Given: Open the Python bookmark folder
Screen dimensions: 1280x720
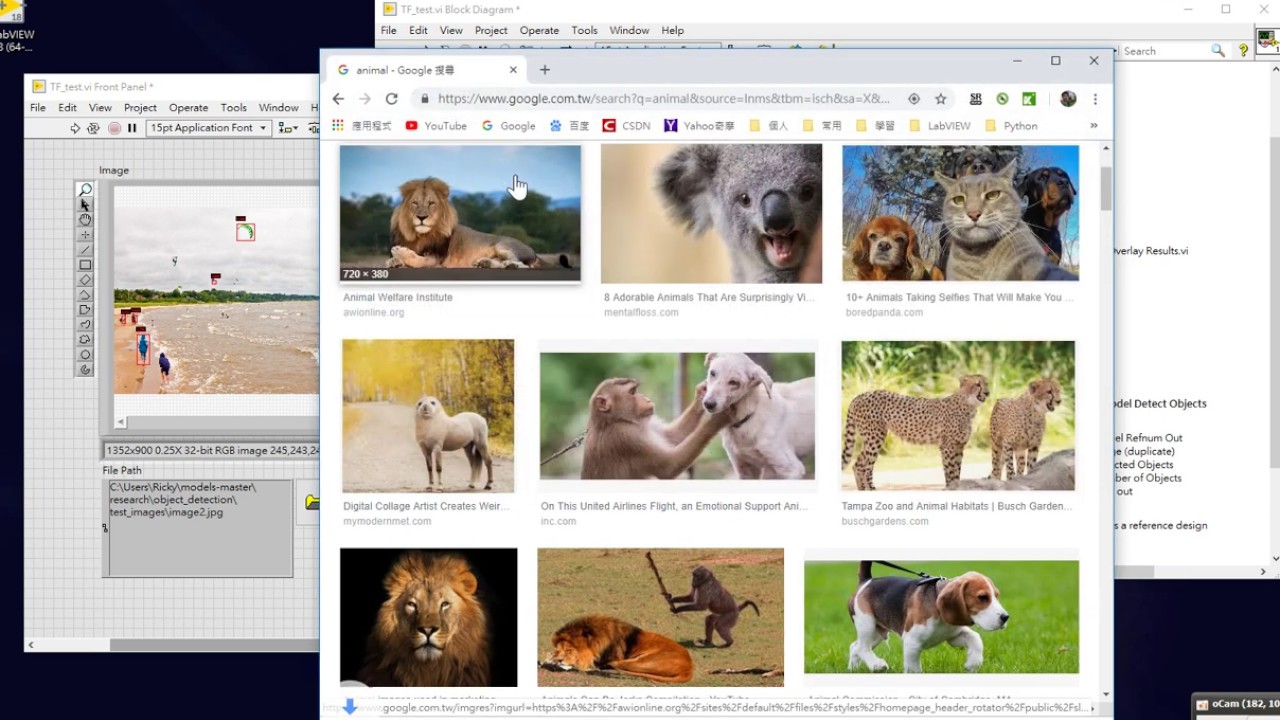Looking at the screenshot, I should click(1011, 126).
